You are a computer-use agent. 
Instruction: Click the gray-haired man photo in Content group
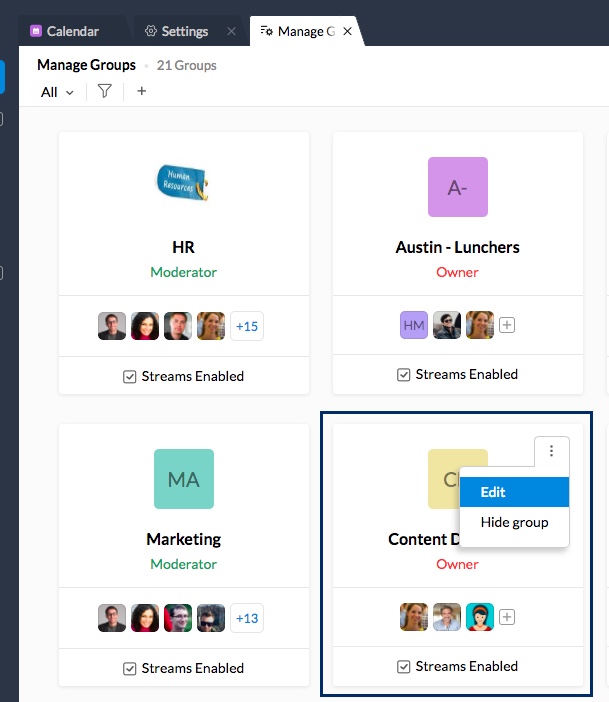(447, 617)
